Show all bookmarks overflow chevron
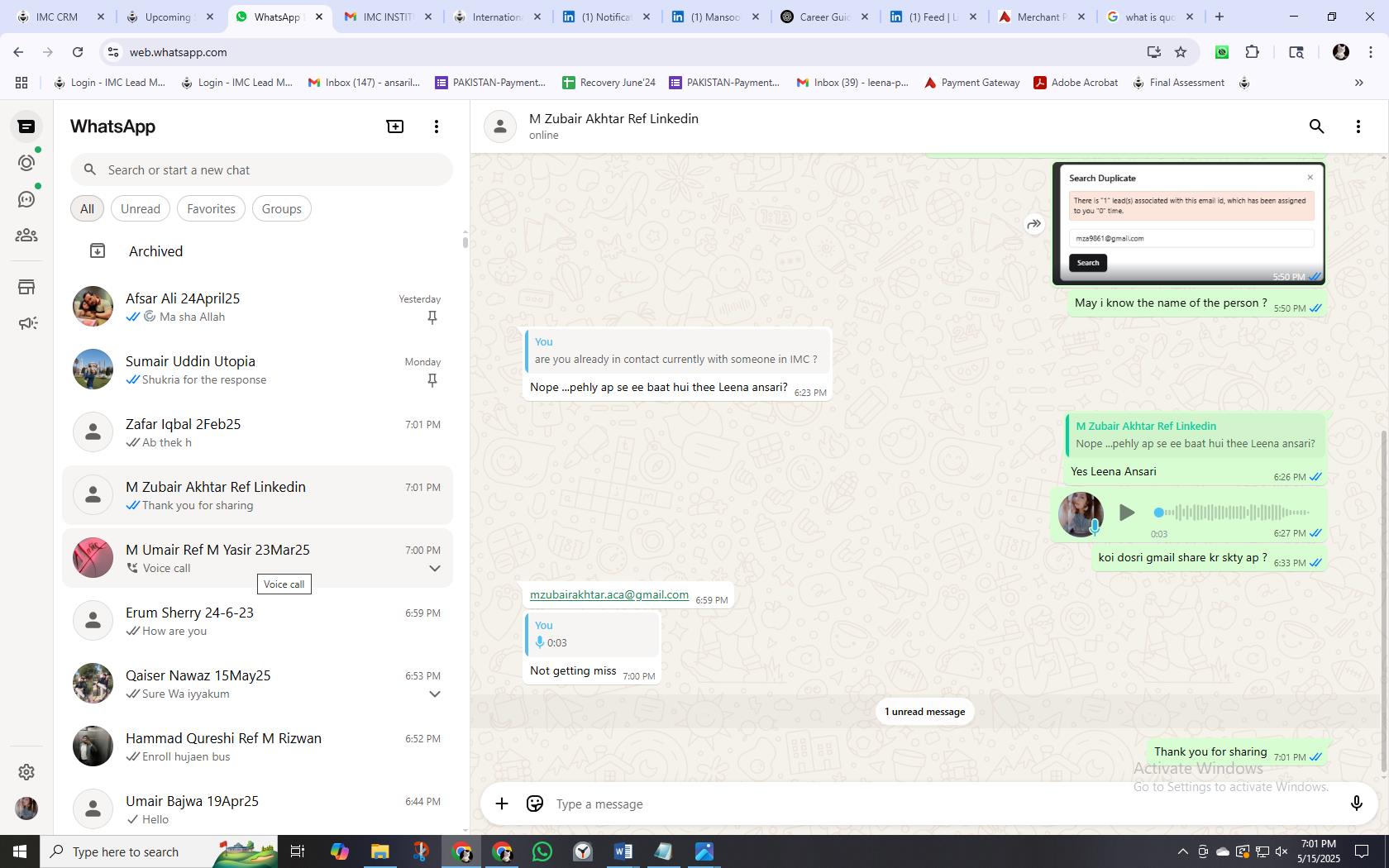 click(1358, 83)
